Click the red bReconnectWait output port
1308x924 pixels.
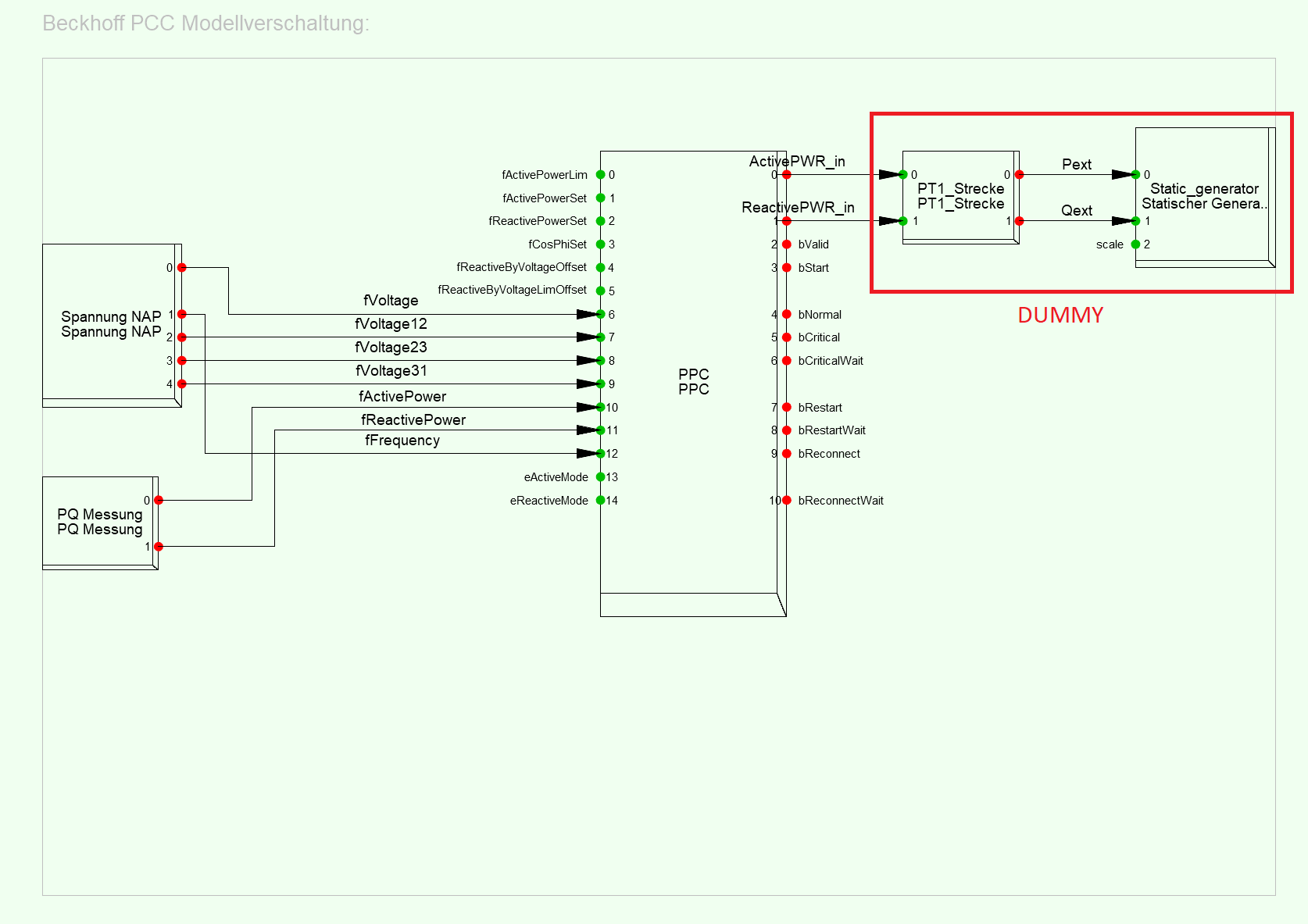(x=787, y=501)
